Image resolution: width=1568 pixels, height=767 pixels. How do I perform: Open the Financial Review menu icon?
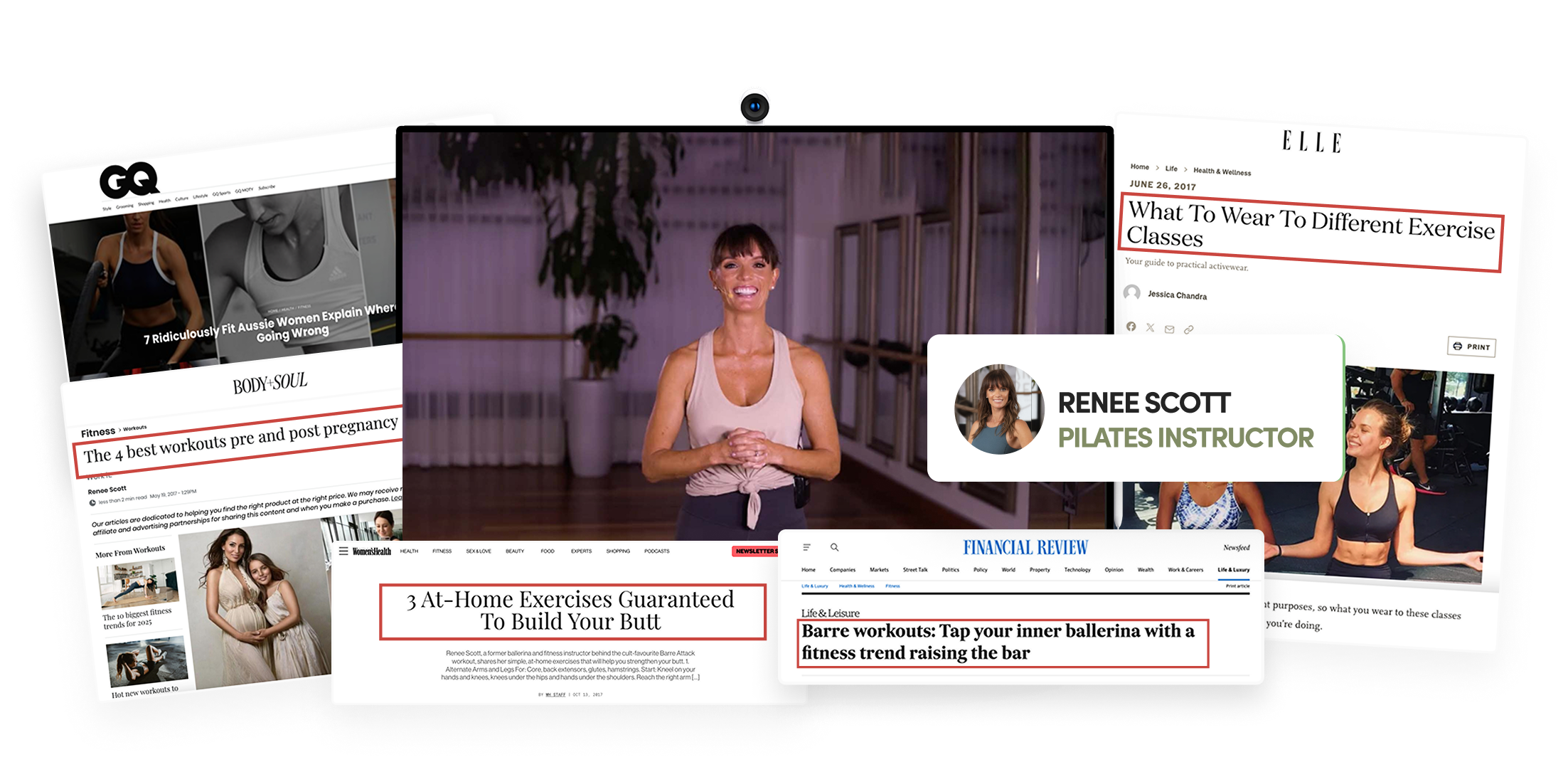806,547
